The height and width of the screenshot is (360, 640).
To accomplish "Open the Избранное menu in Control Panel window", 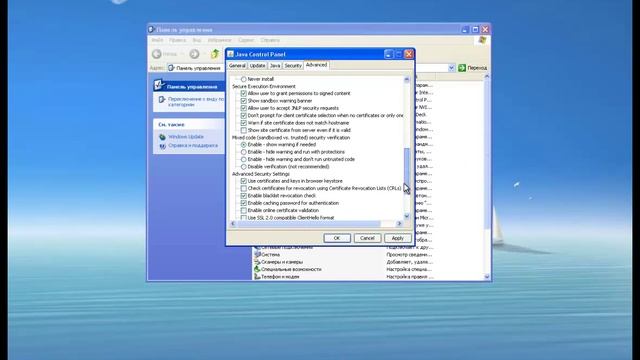I will (219, 40).
